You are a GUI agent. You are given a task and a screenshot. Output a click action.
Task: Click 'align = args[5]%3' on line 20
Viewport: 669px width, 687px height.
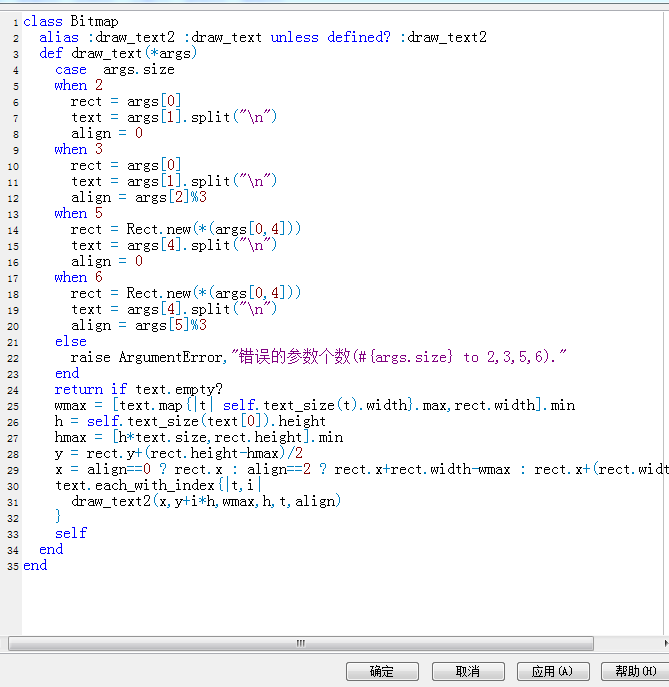(139, 326)
